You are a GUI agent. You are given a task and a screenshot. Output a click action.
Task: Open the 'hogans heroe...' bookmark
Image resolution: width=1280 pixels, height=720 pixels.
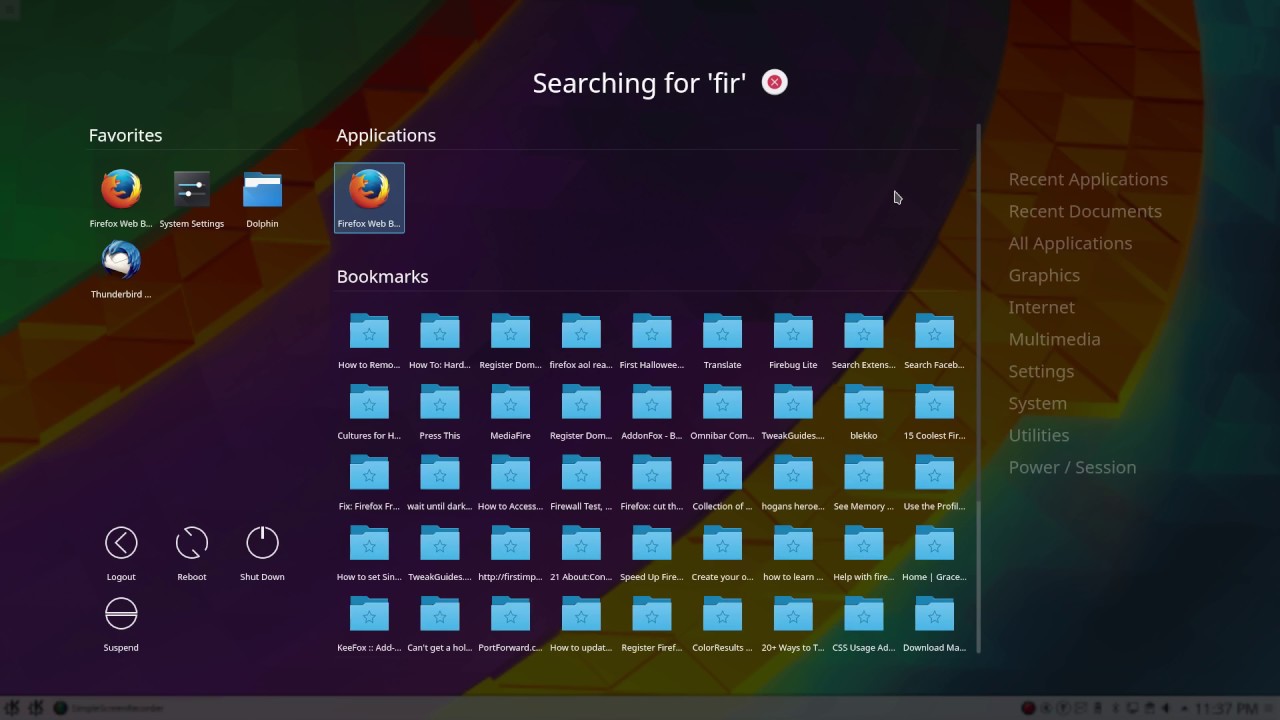pos(793,482)
